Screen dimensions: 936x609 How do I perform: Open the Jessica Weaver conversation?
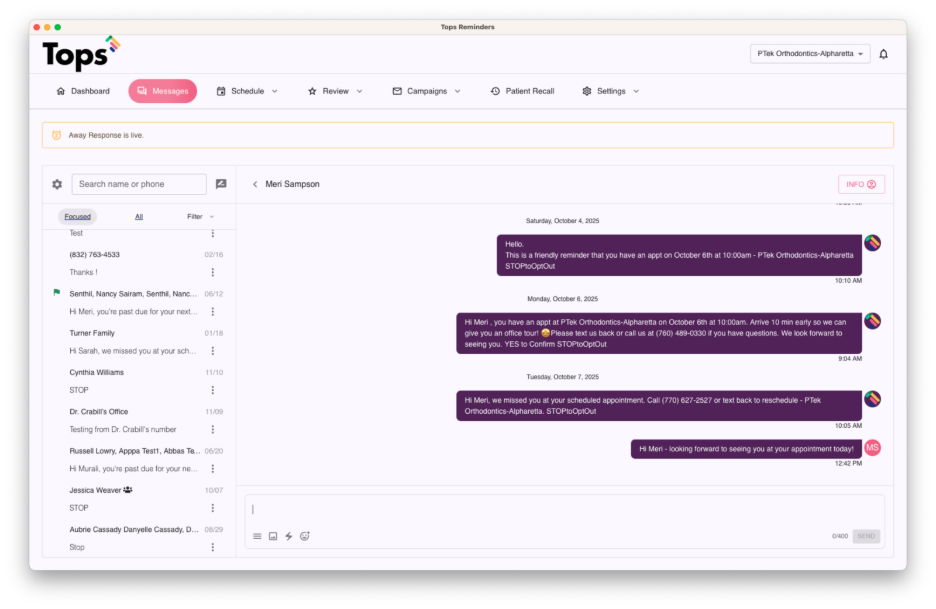(139, 499)
